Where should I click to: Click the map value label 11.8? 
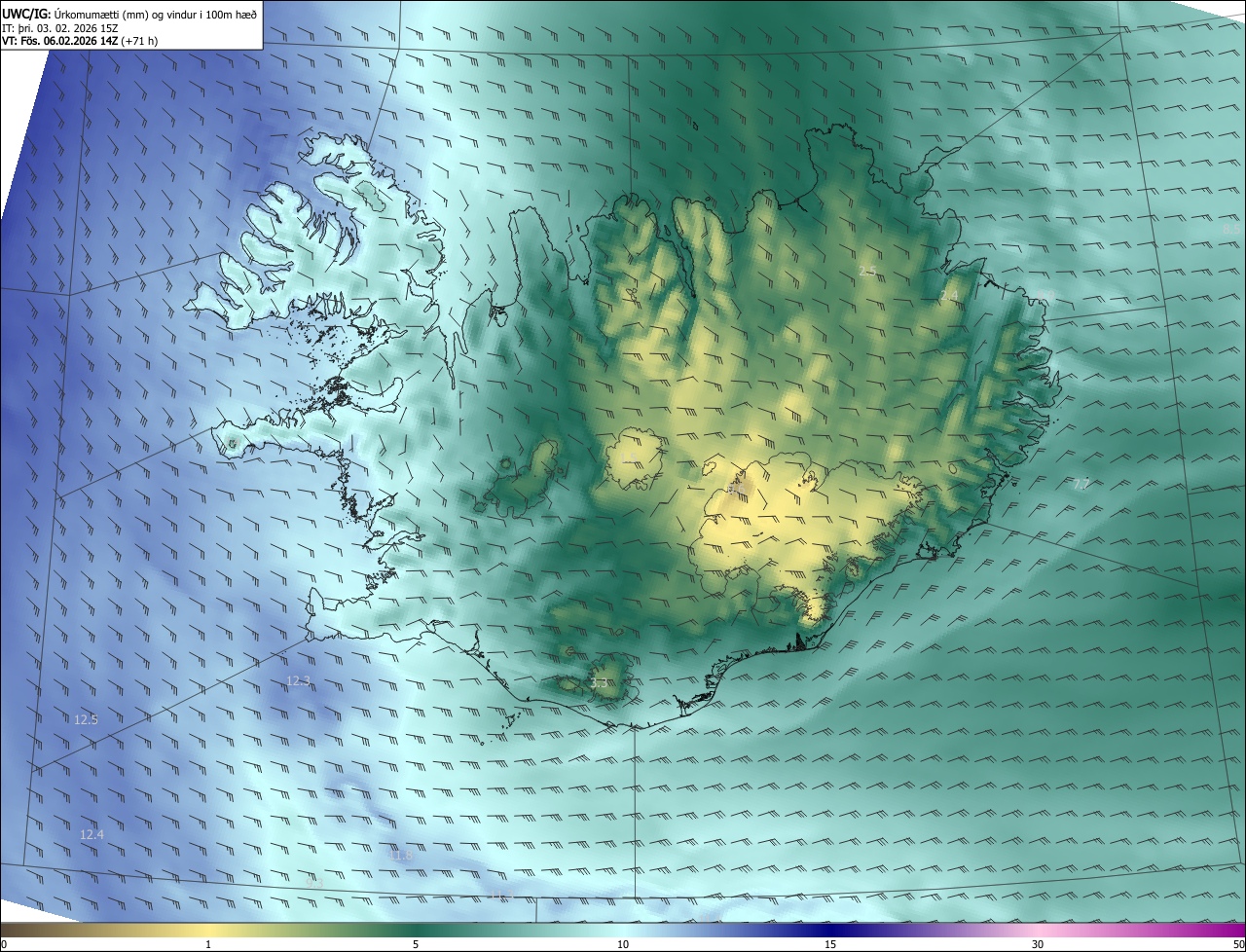click(x=401, y=856)
